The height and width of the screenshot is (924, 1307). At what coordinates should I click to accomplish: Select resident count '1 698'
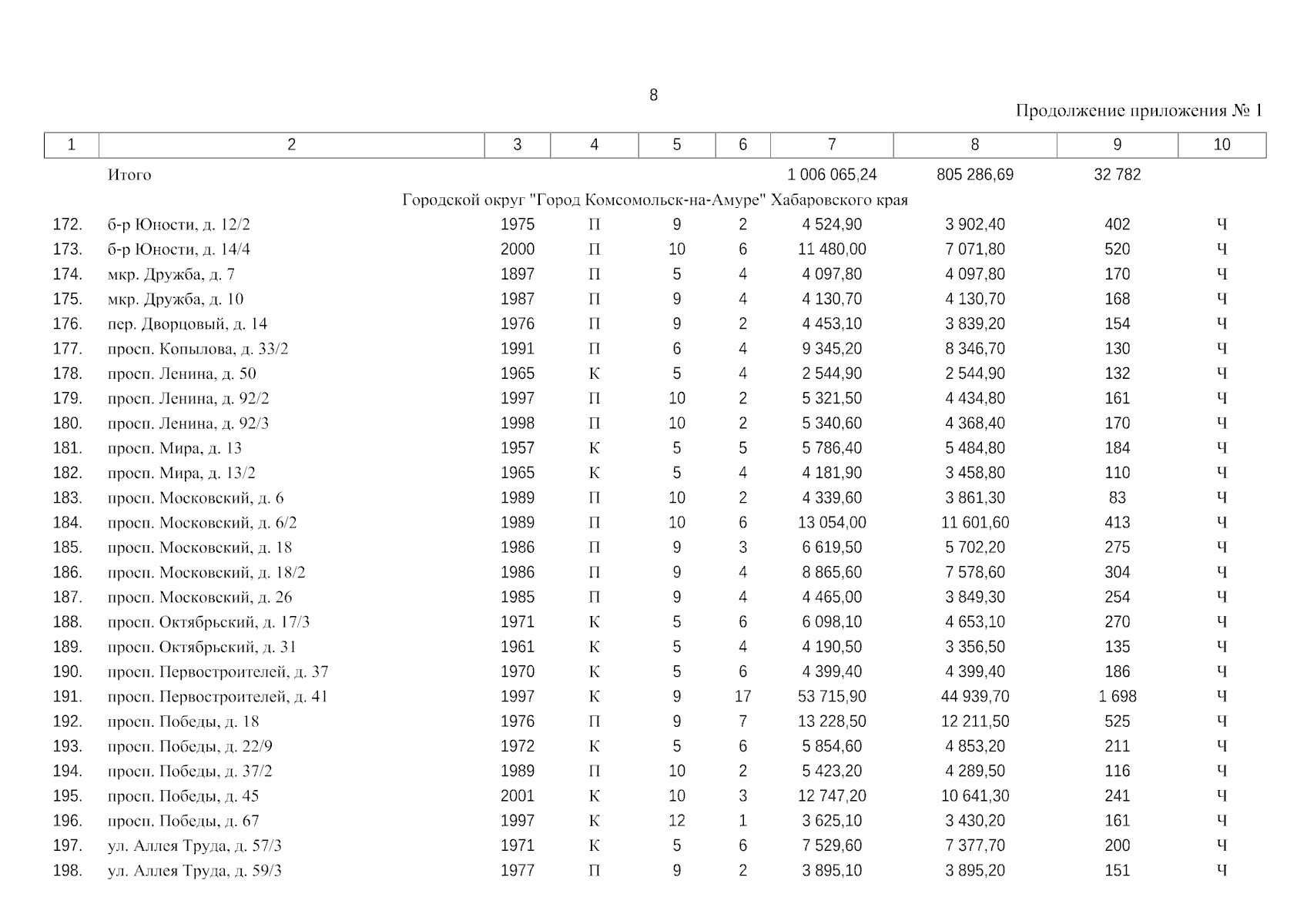click(1117, 697)
